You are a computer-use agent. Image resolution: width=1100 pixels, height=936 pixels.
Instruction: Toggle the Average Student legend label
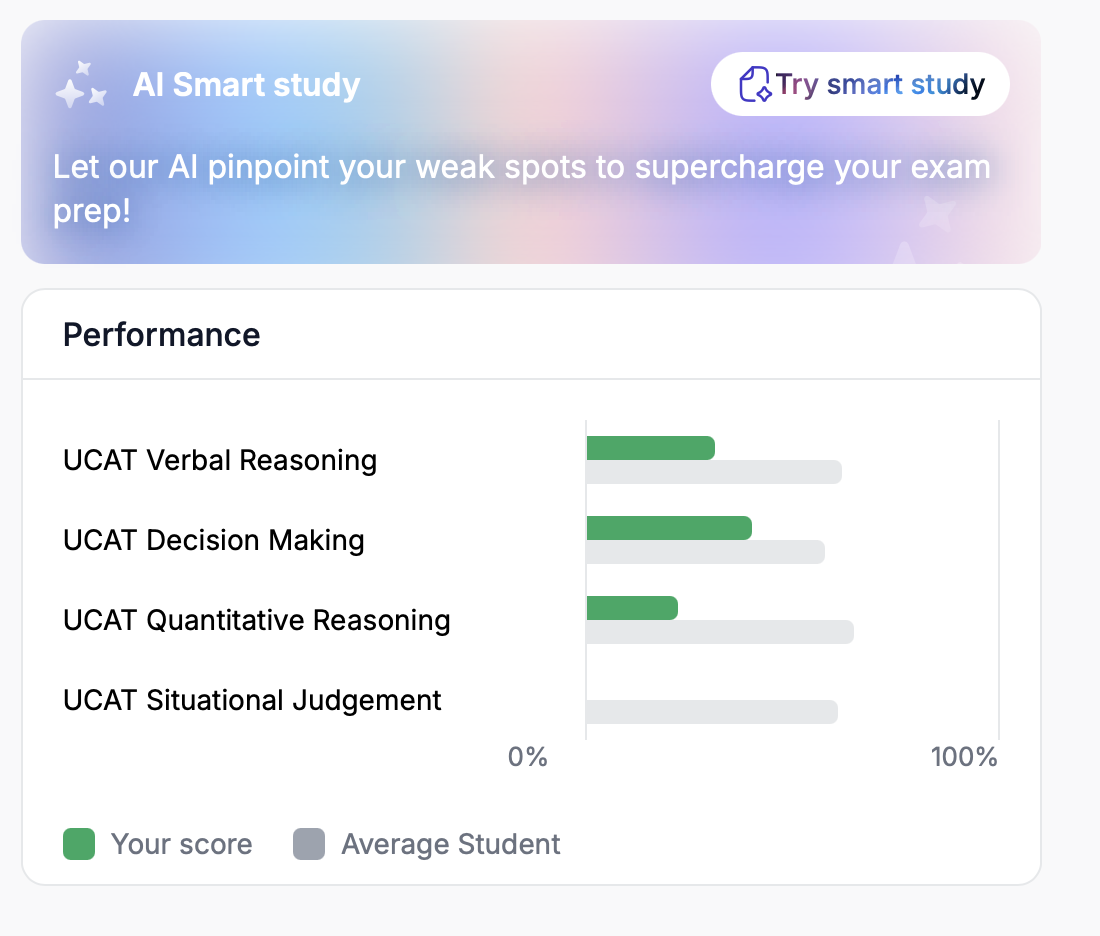451,844
